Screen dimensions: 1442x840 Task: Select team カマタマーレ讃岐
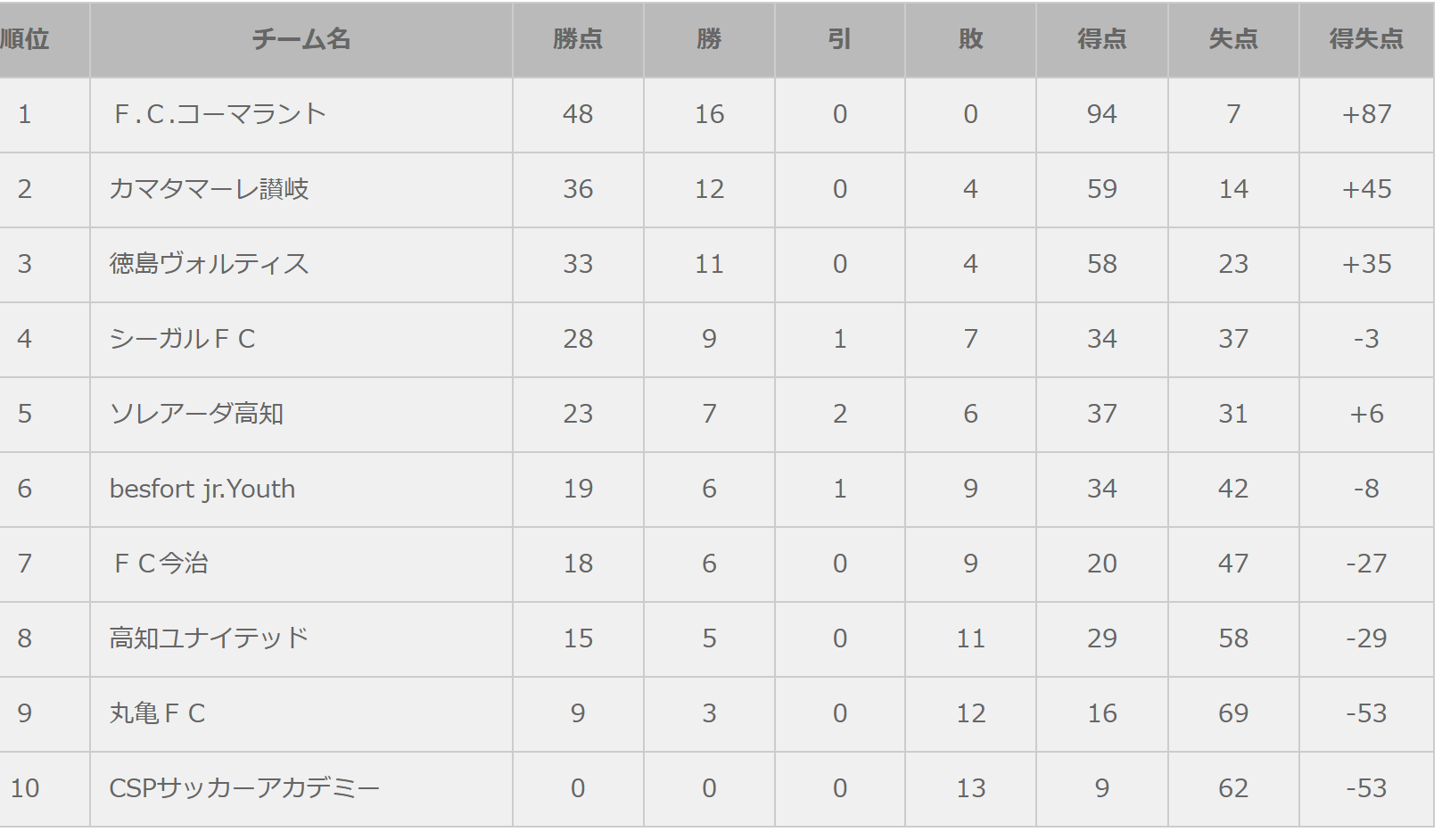(x=209, y=189)
